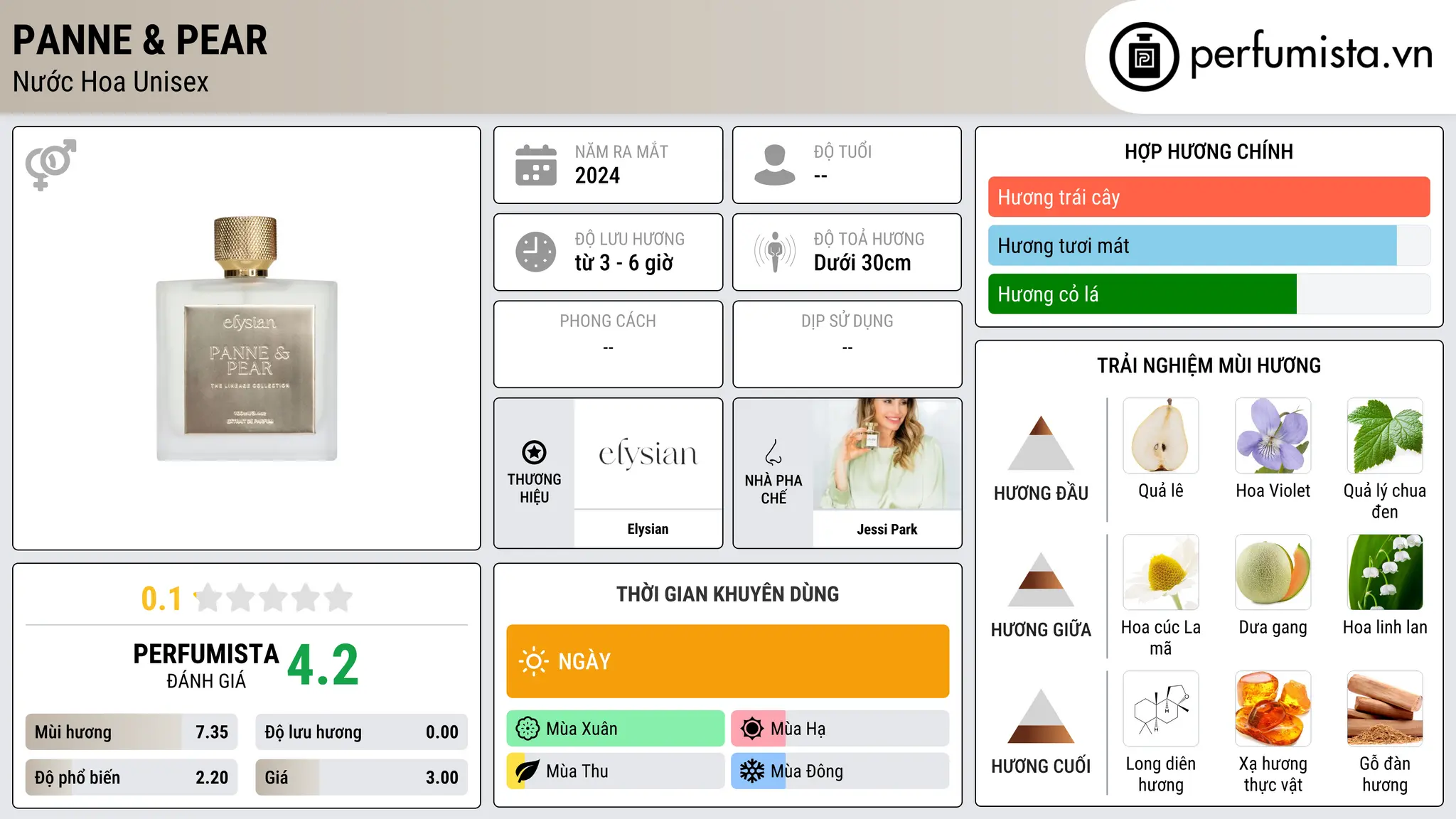Click the user rating number 0.1
This screenshot has width=1456, height=819.
click(161, 599)
